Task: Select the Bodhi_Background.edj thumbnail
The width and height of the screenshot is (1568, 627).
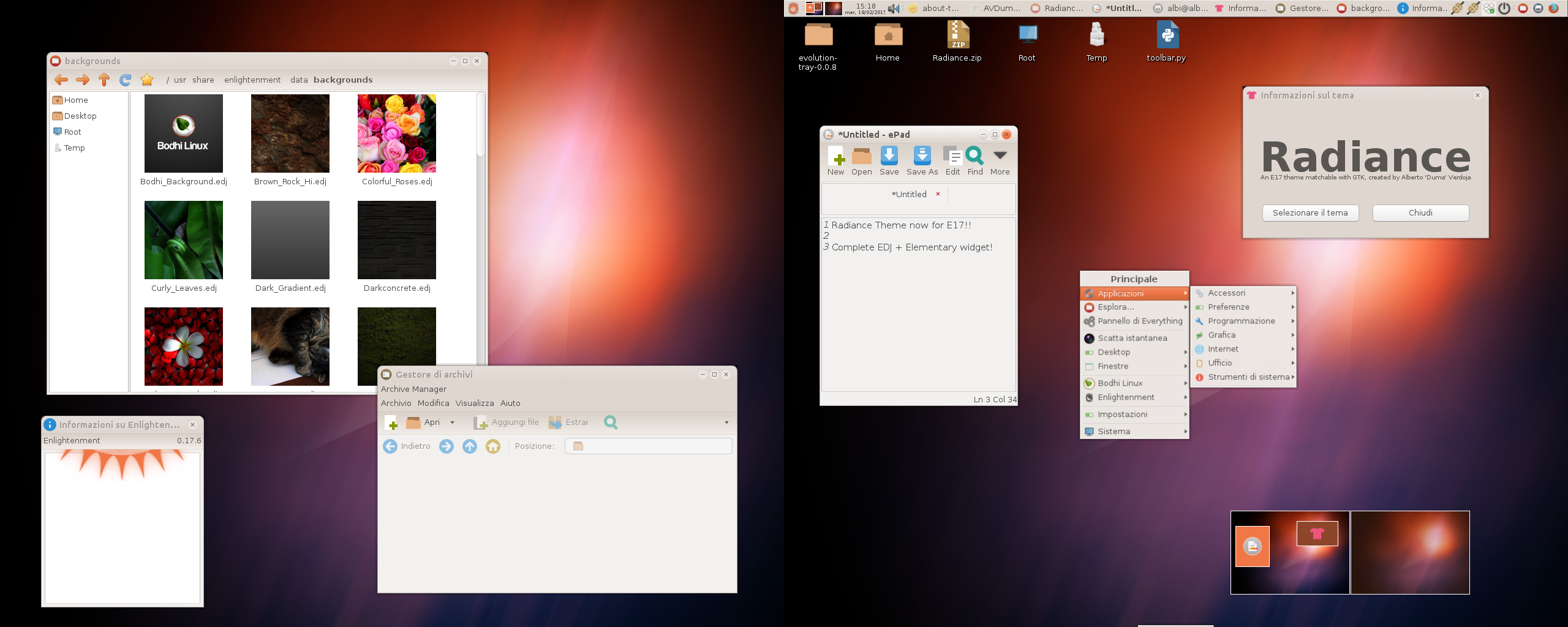Action: (x=184, y=133)
